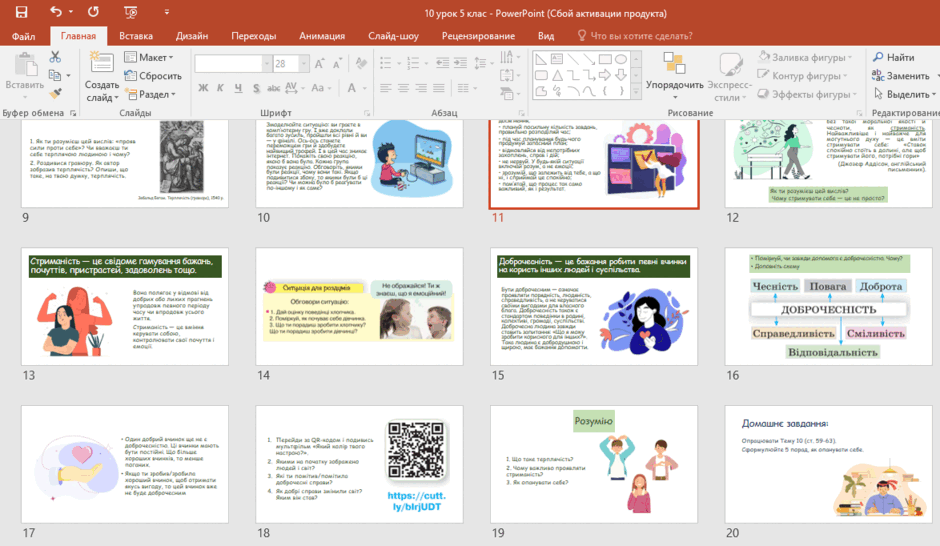Image resolution: width=940 pixels, height=546 pixels.
Task: Expand the Раздел section dropdown
Action: (x=150, y=94)
